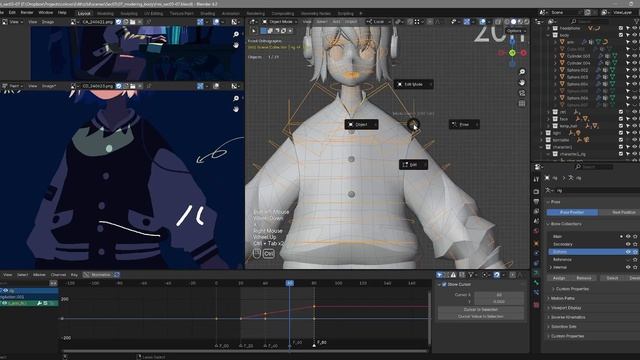Click the green Y axis on navigation gizmo
This screenshot has height=360, width=640.
pos(512,53)
